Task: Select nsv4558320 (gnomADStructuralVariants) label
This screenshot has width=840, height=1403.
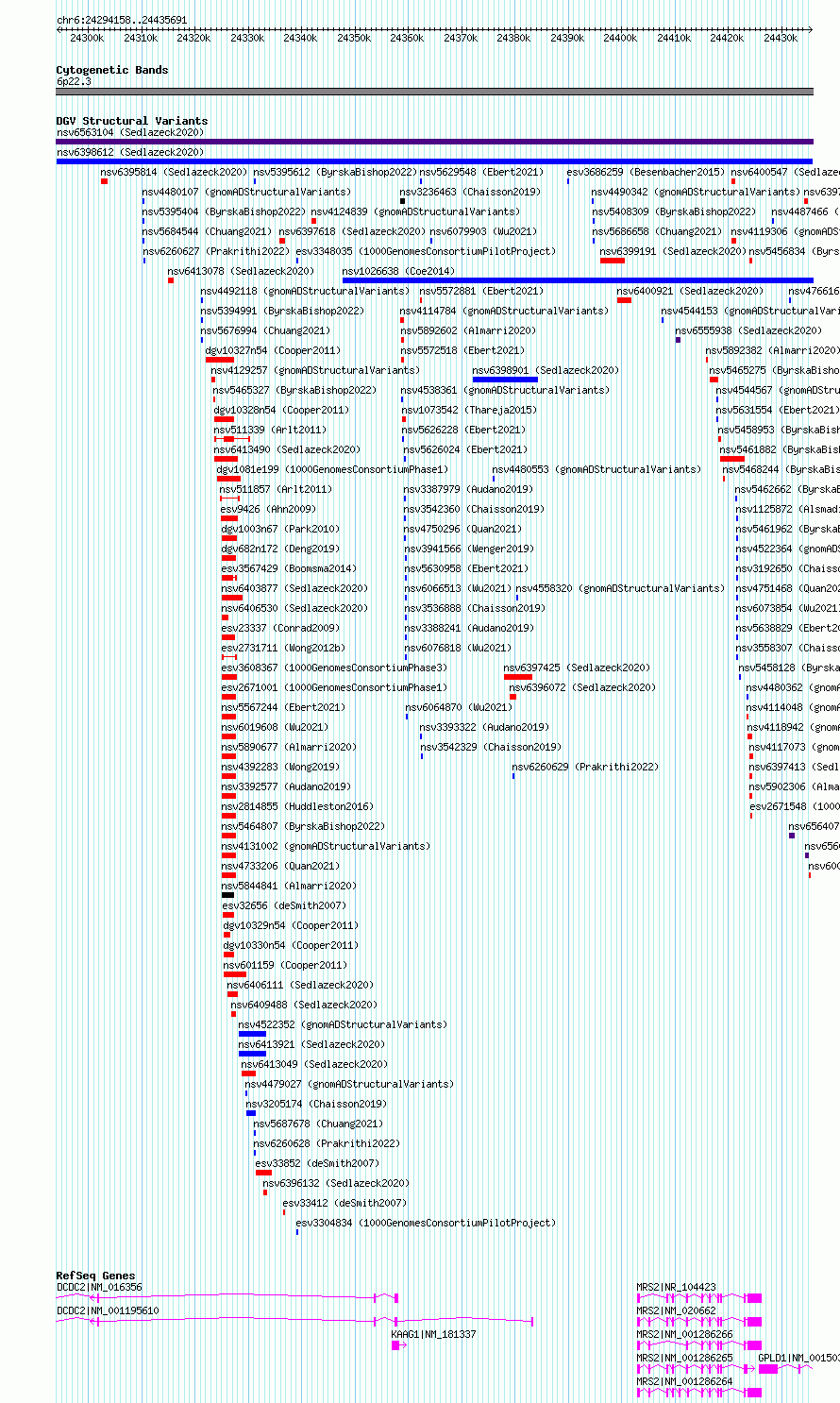Action: [x=620, y=588]
